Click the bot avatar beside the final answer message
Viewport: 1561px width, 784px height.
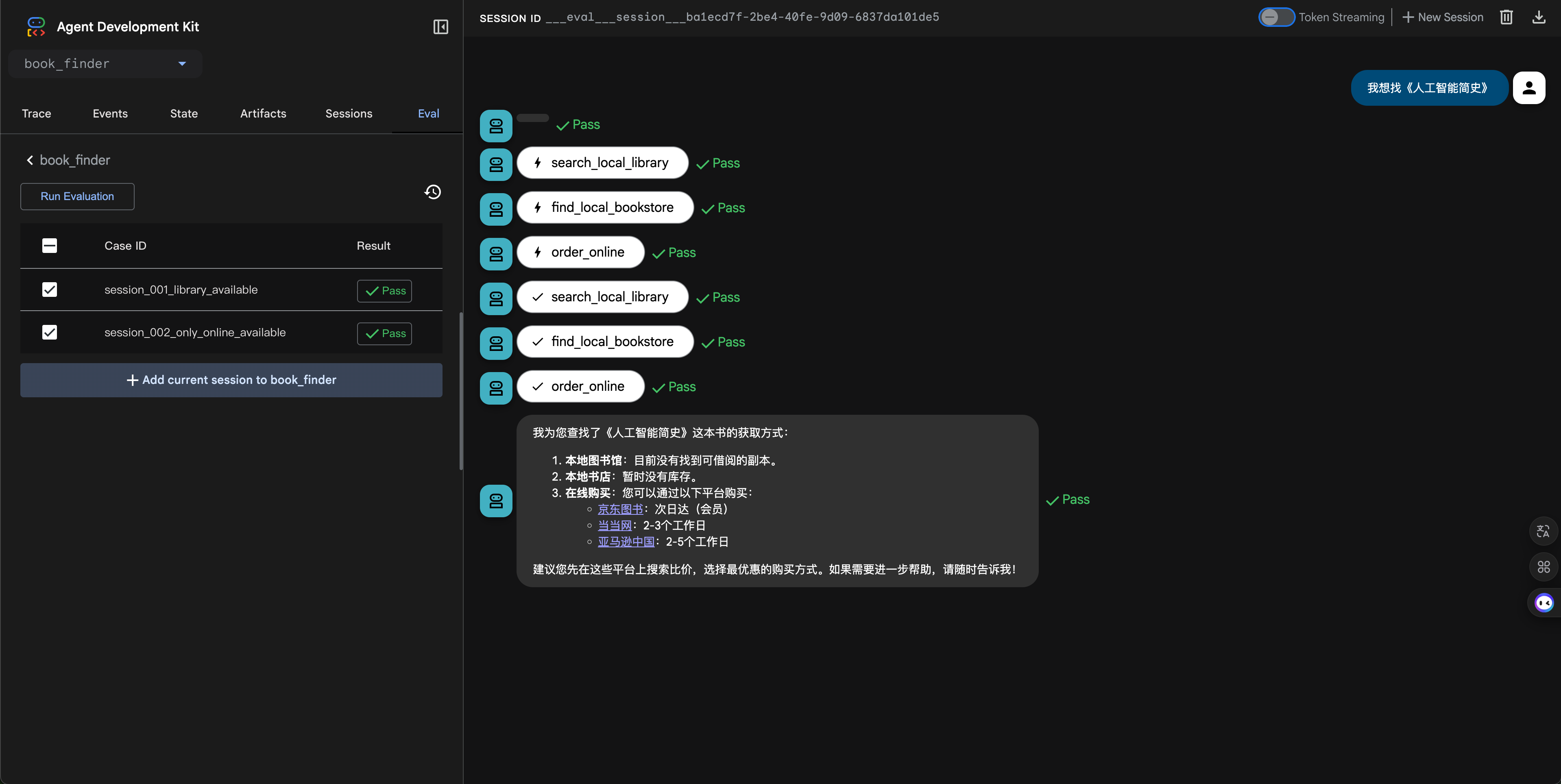496,501
